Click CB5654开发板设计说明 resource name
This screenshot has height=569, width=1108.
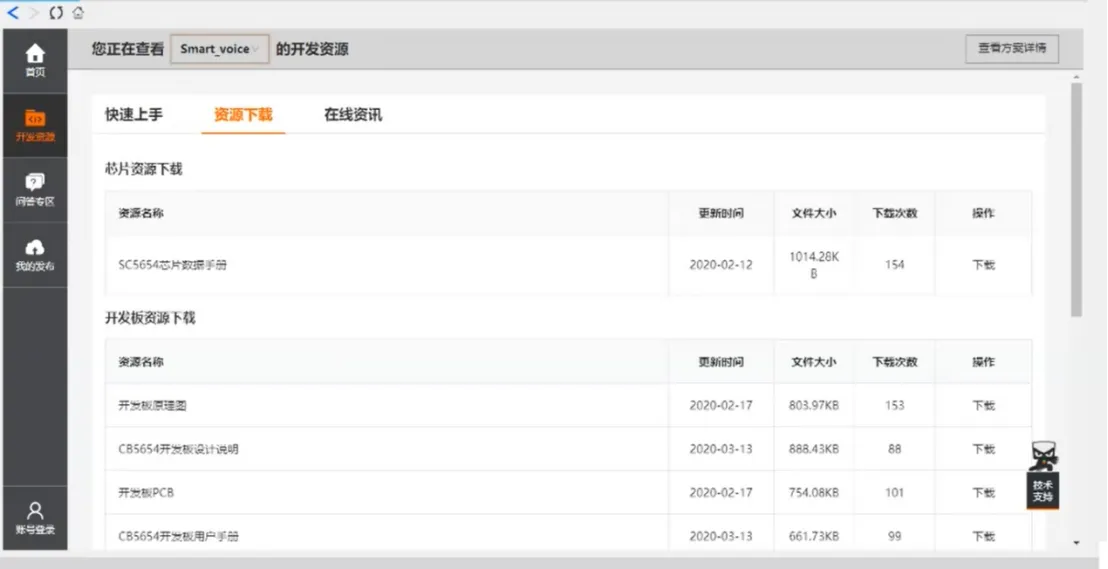(178, 449)
